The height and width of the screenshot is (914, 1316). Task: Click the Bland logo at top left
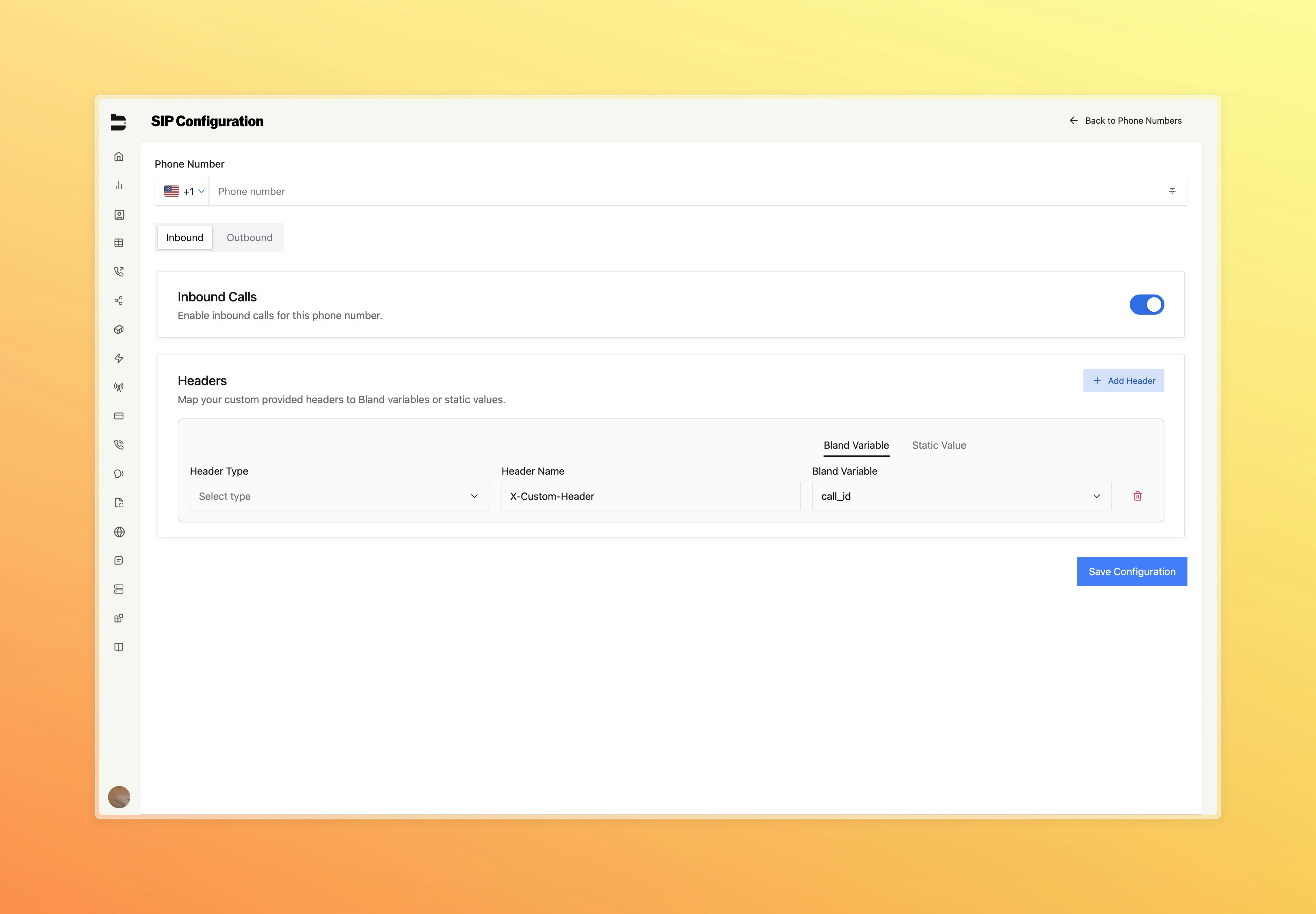click(118, 122)
